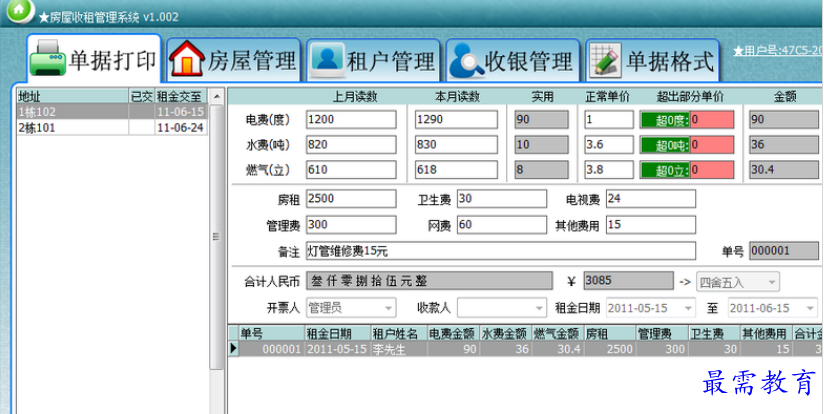The width and height of the screenshot is (824, 414).
Task: Click the person icon on 租户管理 tab
Action: [x=327, y=60]
